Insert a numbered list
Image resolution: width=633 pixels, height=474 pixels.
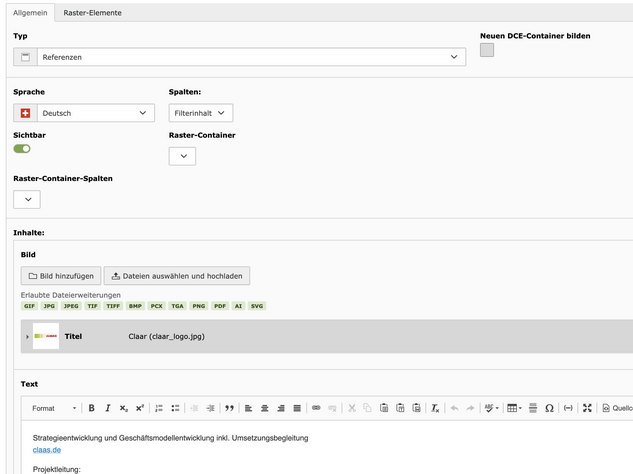[159, 408]
